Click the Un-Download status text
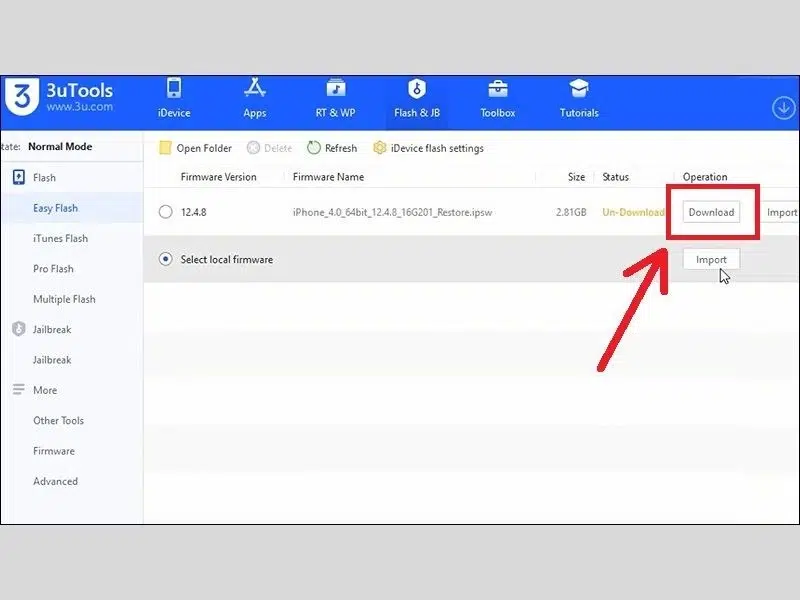The height and width of the screenshot is (600, 800). coord(633,212)
